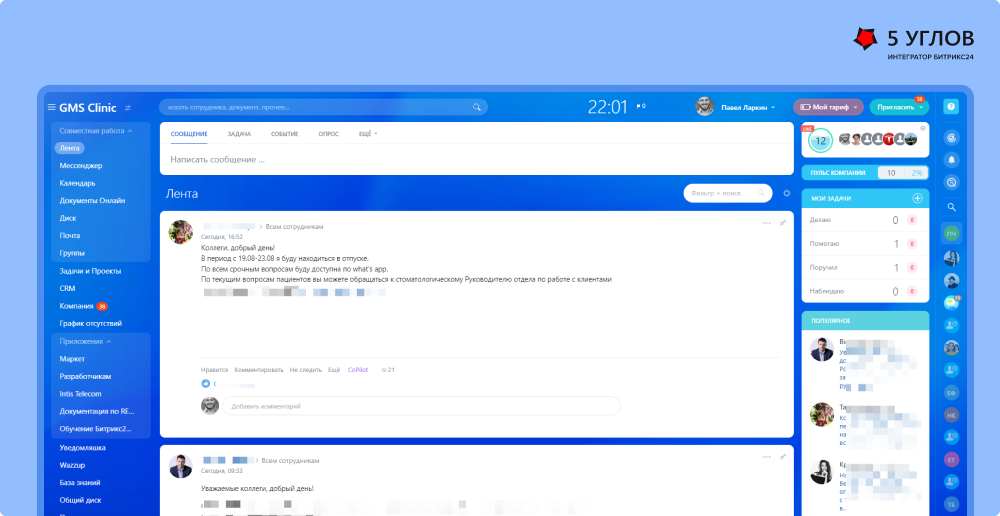
Task: Open the help question mark icon
Action: [x=951, y=107]
